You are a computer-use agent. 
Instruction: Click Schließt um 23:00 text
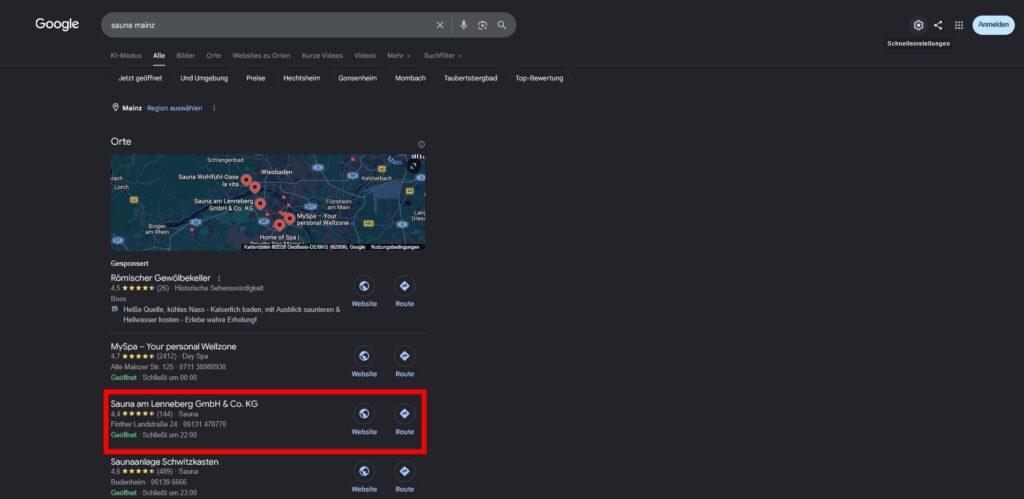pyautogui.click(x=170, y=492)
